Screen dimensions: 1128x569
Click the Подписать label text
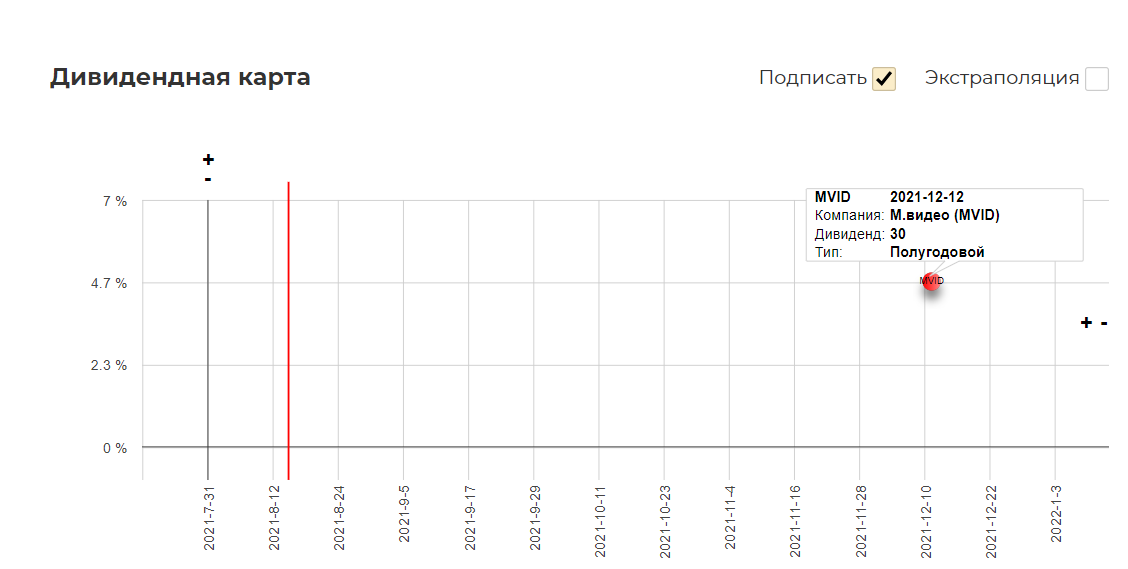813,78
